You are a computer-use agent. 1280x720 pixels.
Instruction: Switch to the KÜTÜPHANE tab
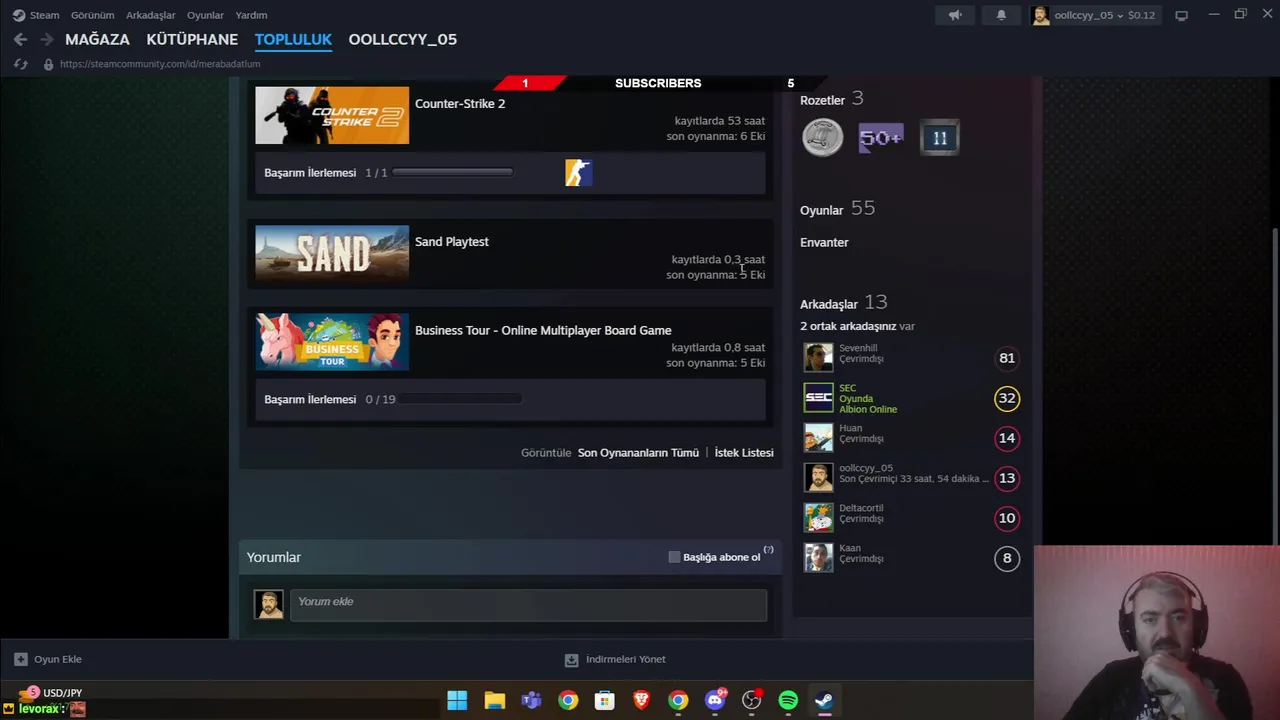(192, 39)
